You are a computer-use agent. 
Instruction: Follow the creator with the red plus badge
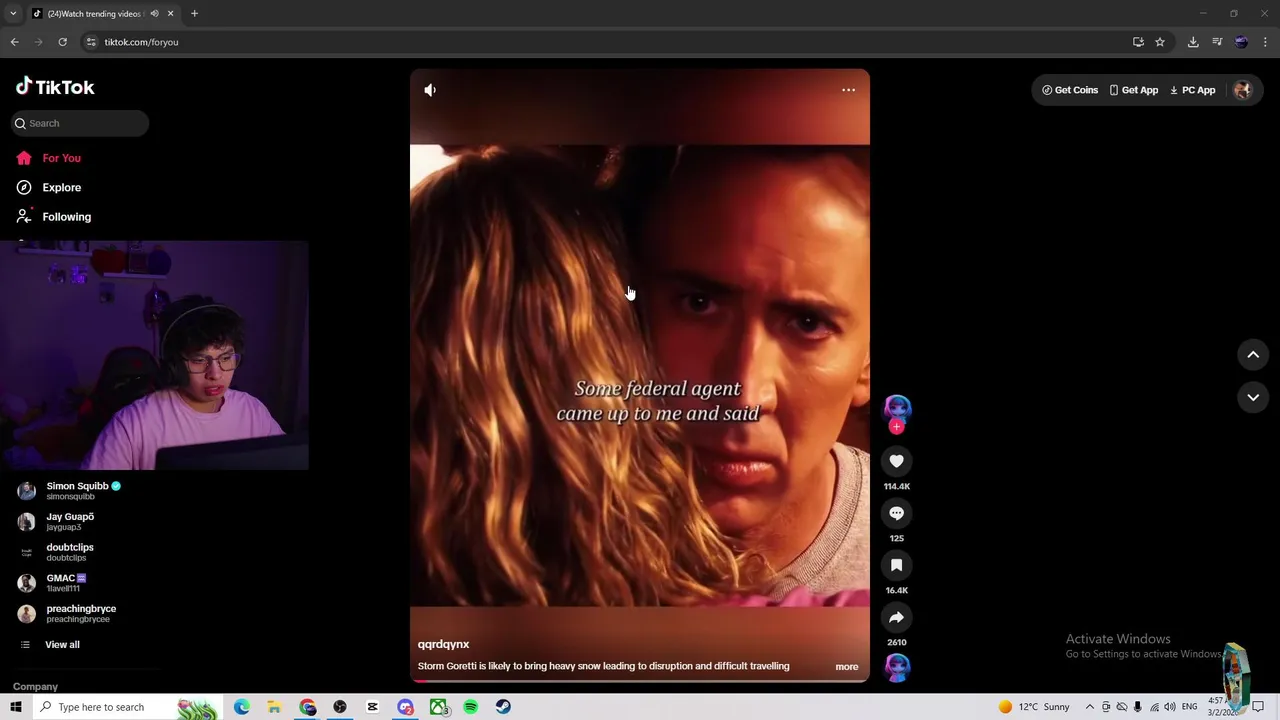897,426
